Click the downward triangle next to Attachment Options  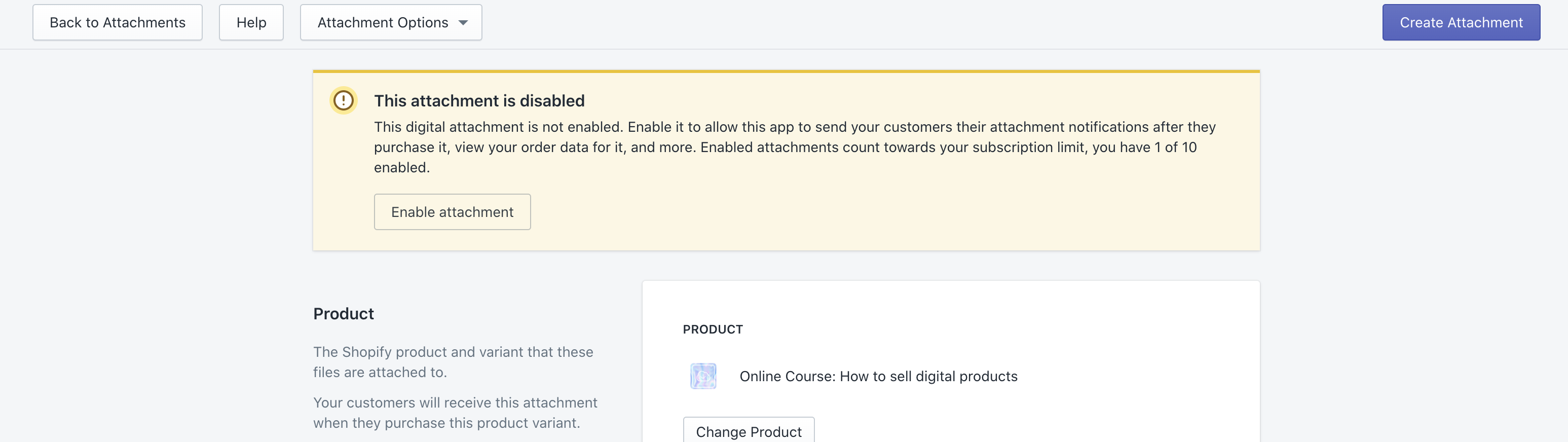point(463,22)
